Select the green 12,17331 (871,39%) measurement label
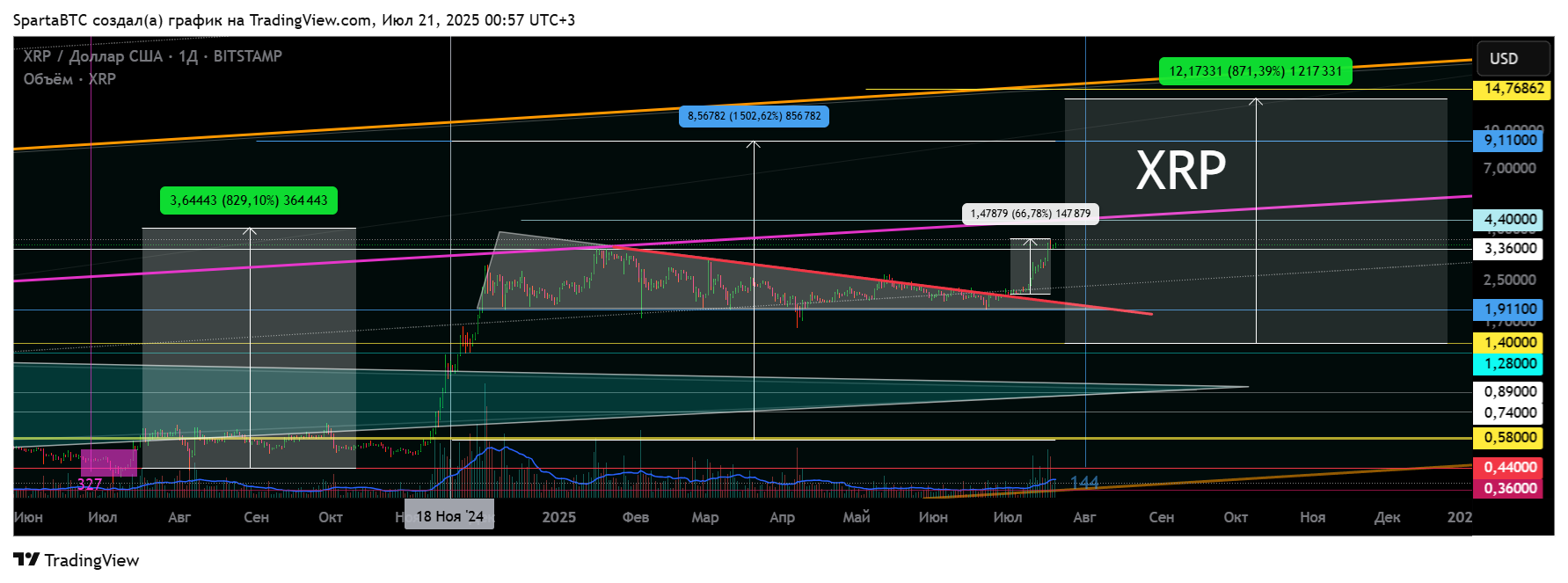Screen dimensions: 1568x583 [1256, 71]
